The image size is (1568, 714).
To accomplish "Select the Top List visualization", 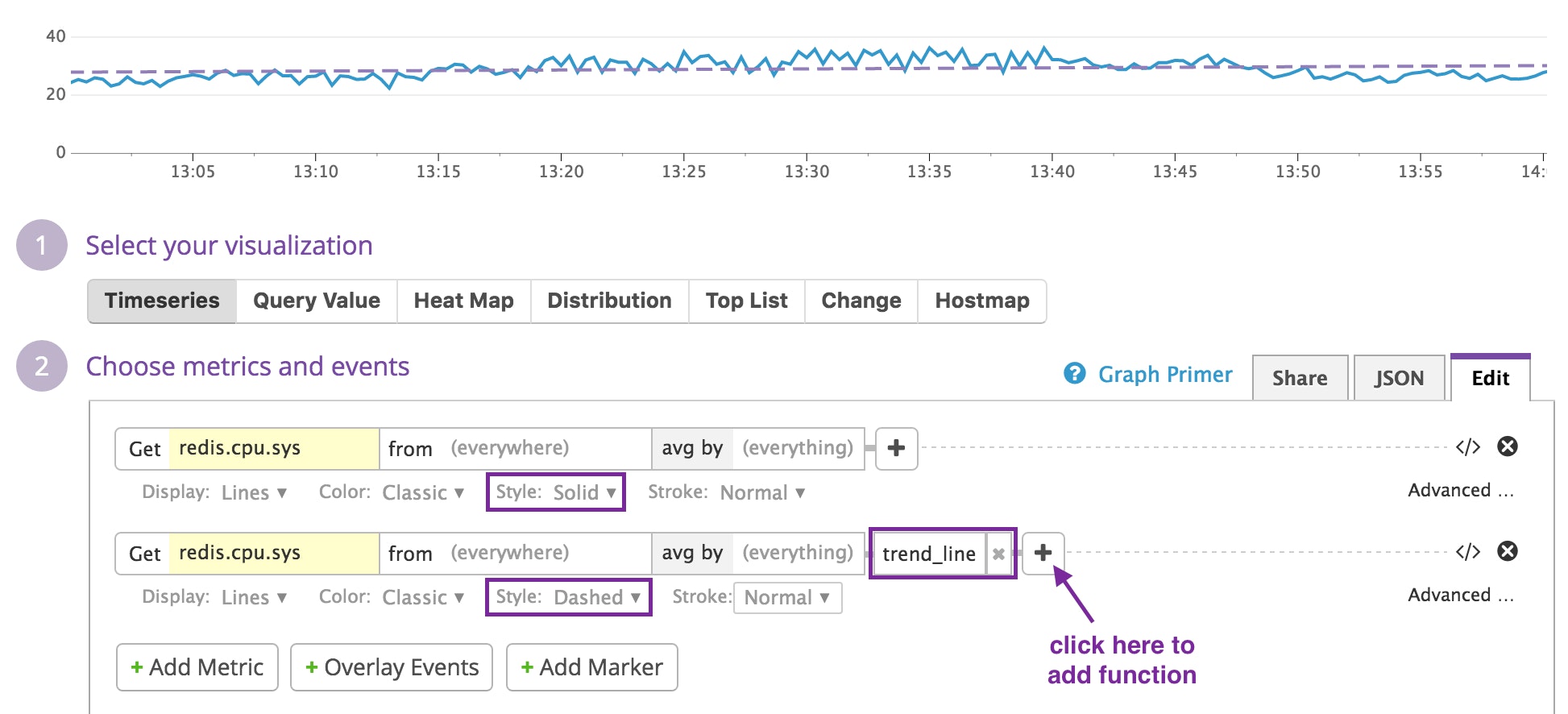I will pos(746,301).
